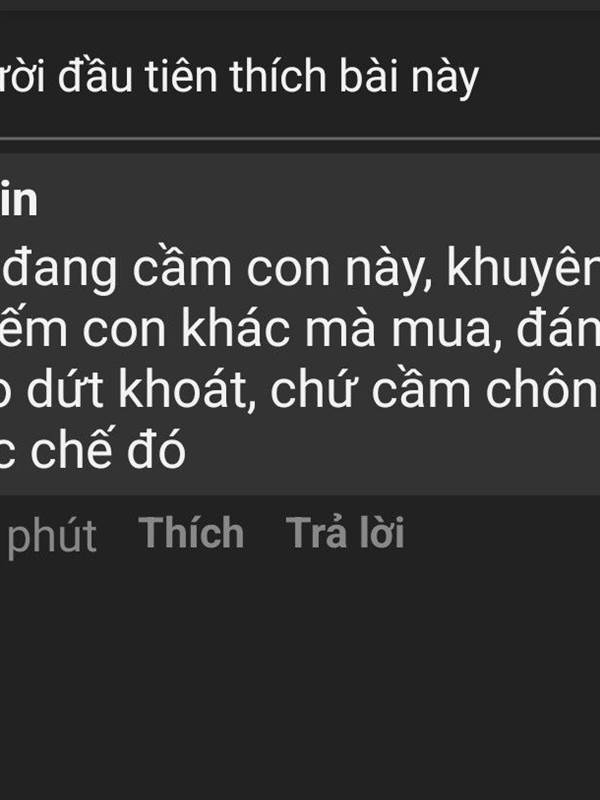Click the words 'bài này' in the likes summary
Image resolution: width=600 pixels, height=800 pixels.
[409, 79]
